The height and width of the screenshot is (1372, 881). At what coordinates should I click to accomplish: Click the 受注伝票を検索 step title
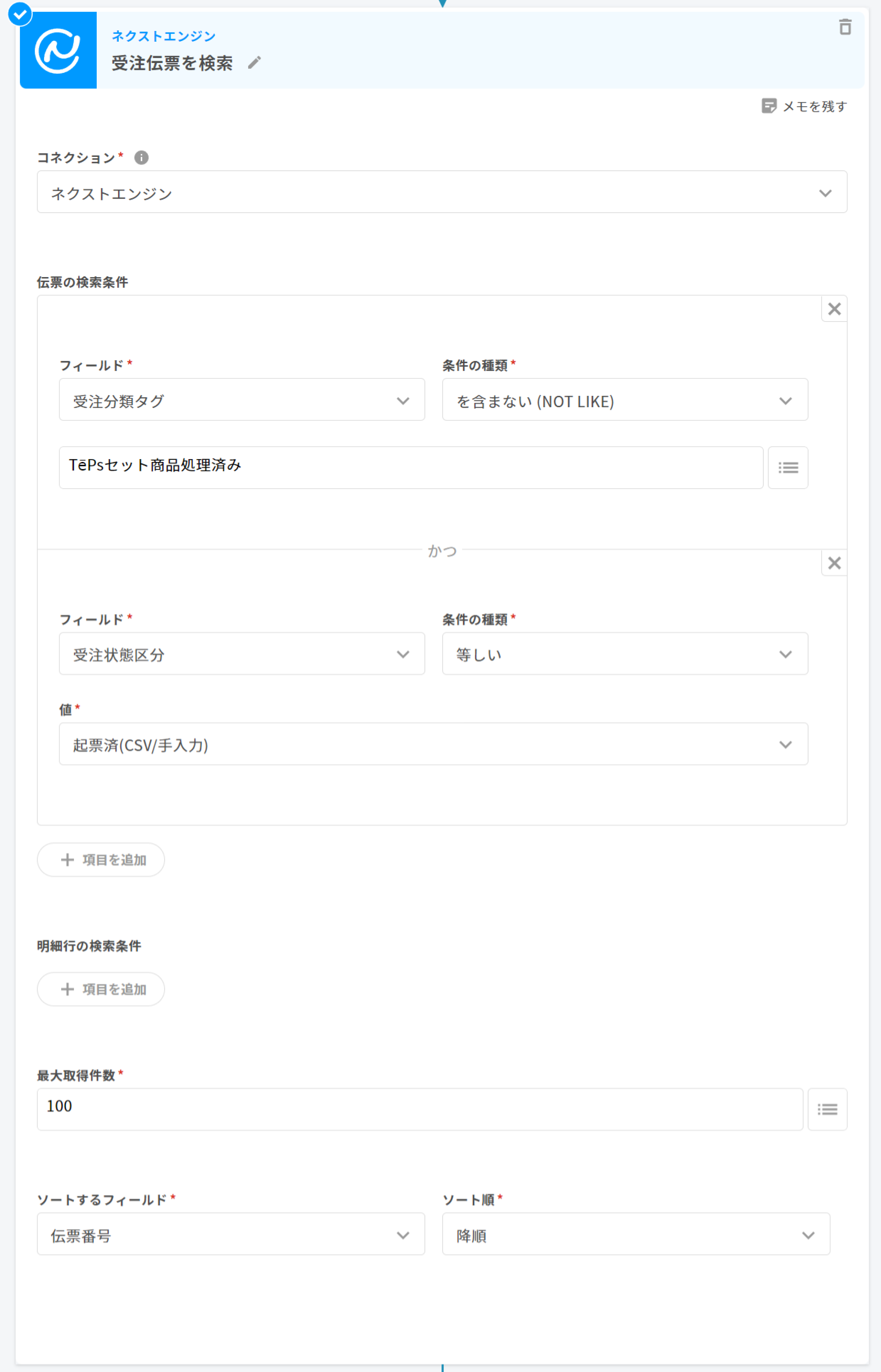point(172,63)
